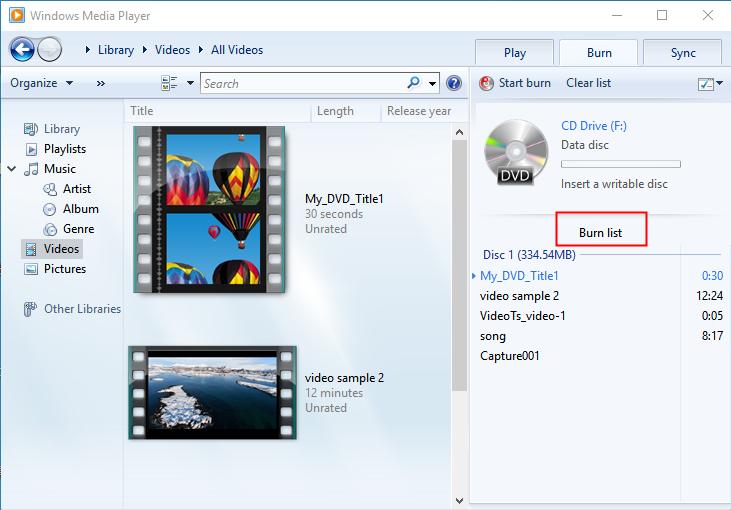The image size is (731, 510).
Task: Open the Organize dropdown menu
Action: coord(42,83)
